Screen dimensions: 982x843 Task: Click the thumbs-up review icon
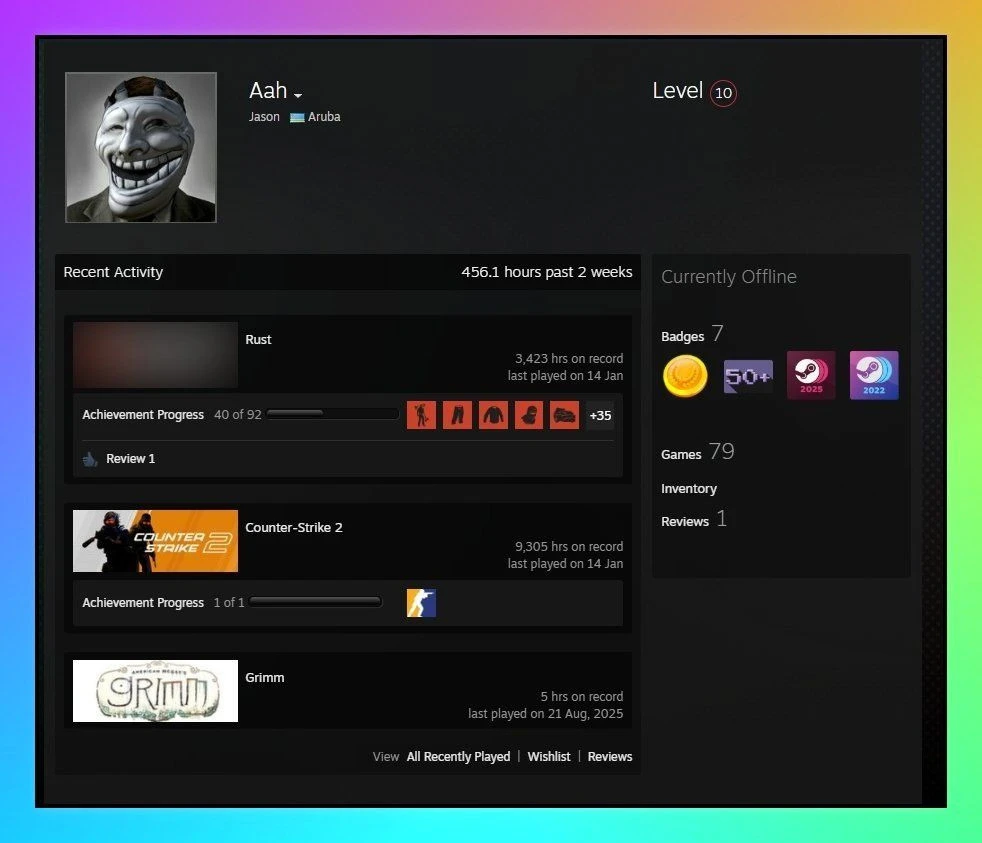tap(90, 459)
